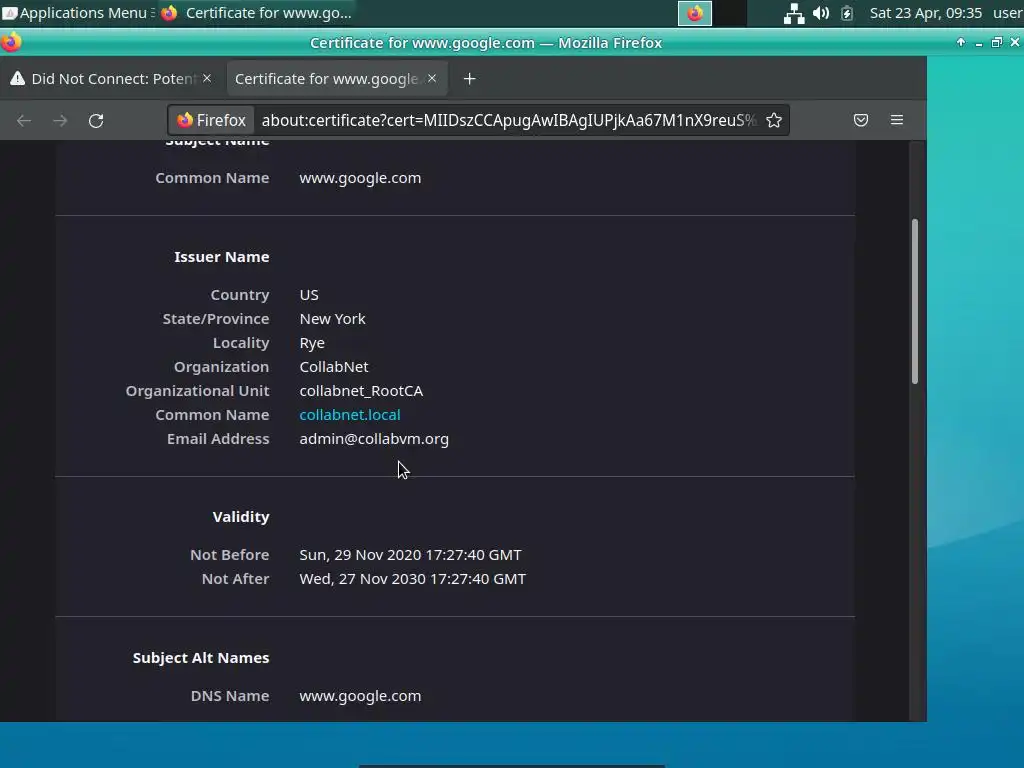Go forward in browser history
Screen dimensions: 1024x768
pyautogui.click(x=60, y=121)
